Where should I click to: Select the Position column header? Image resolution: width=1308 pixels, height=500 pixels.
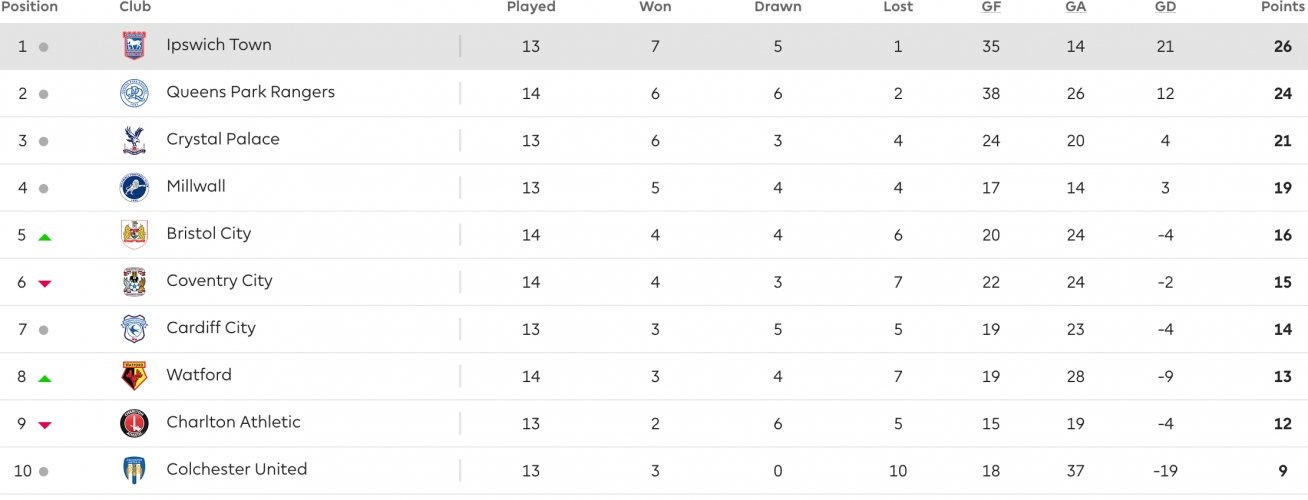click(30, 7)
